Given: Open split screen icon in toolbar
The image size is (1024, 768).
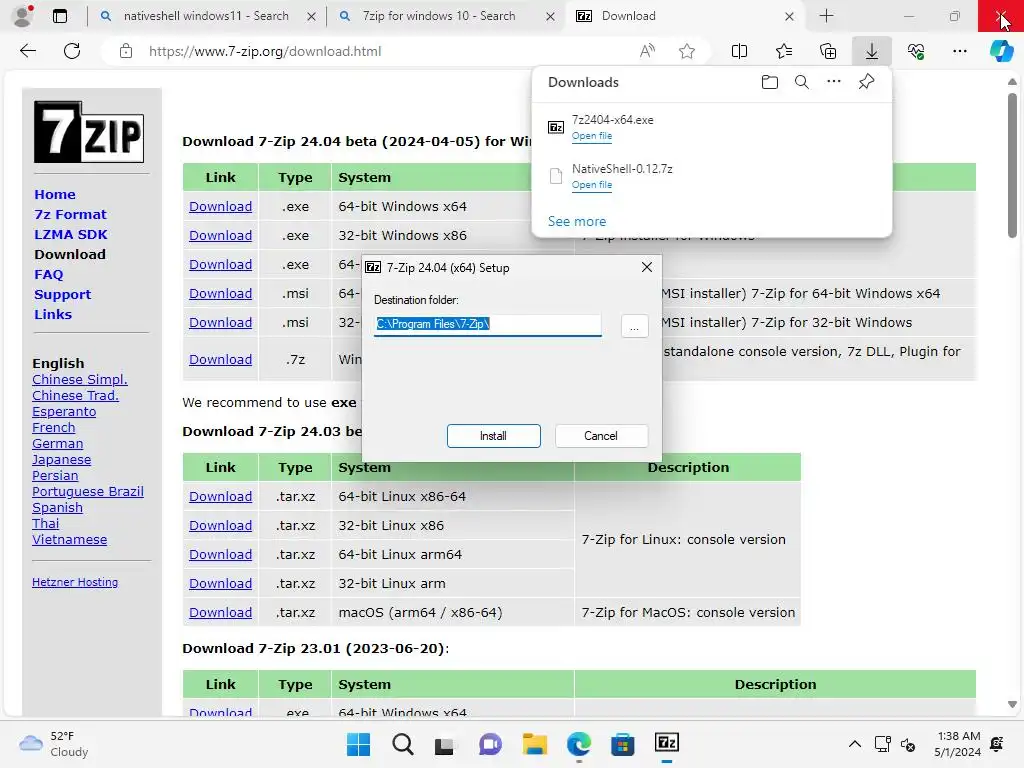Looking at the screenshot, I should 739,51.
